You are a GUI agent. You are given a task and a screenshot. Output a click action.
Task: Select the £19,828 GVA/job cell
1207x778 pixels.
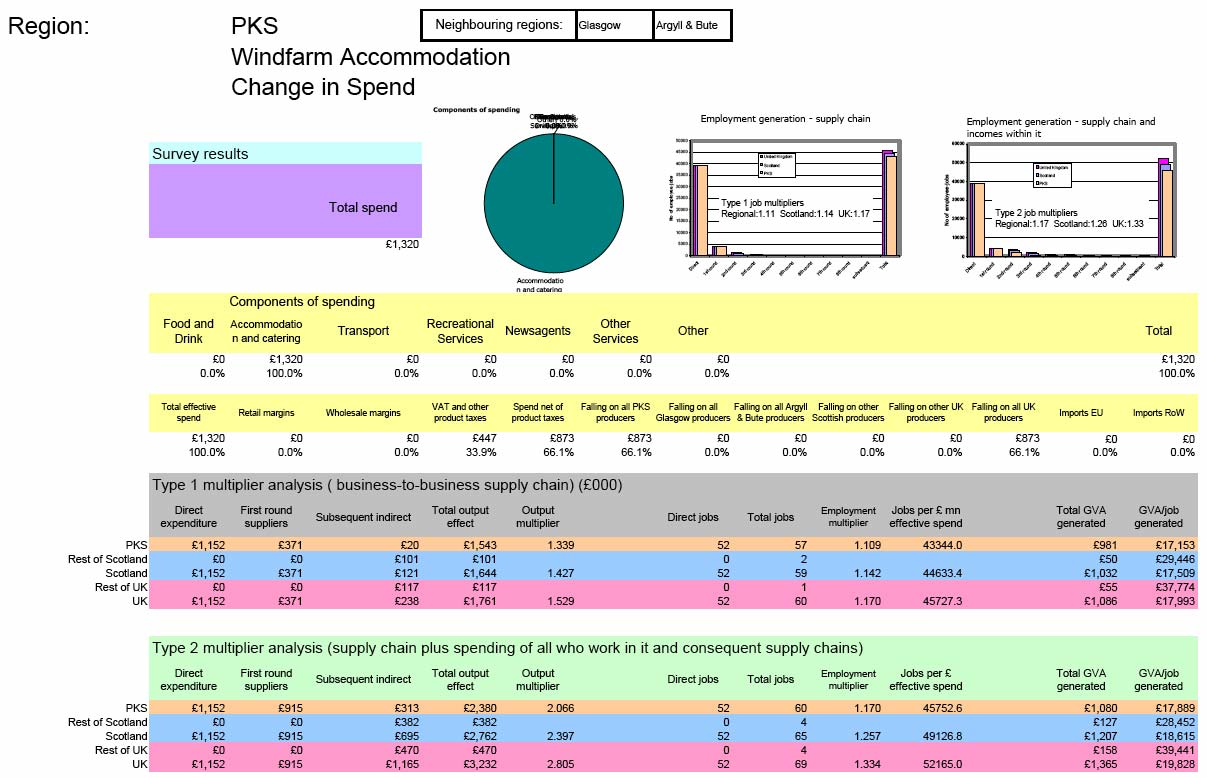(1174, 764)
